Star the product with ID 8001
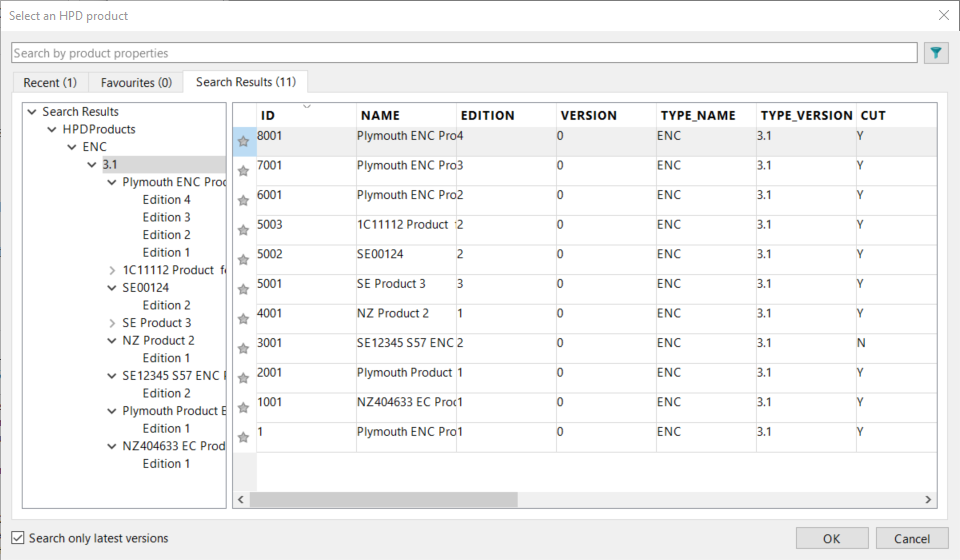This screenshot has width=960, height=560. [x=243, y=142]
